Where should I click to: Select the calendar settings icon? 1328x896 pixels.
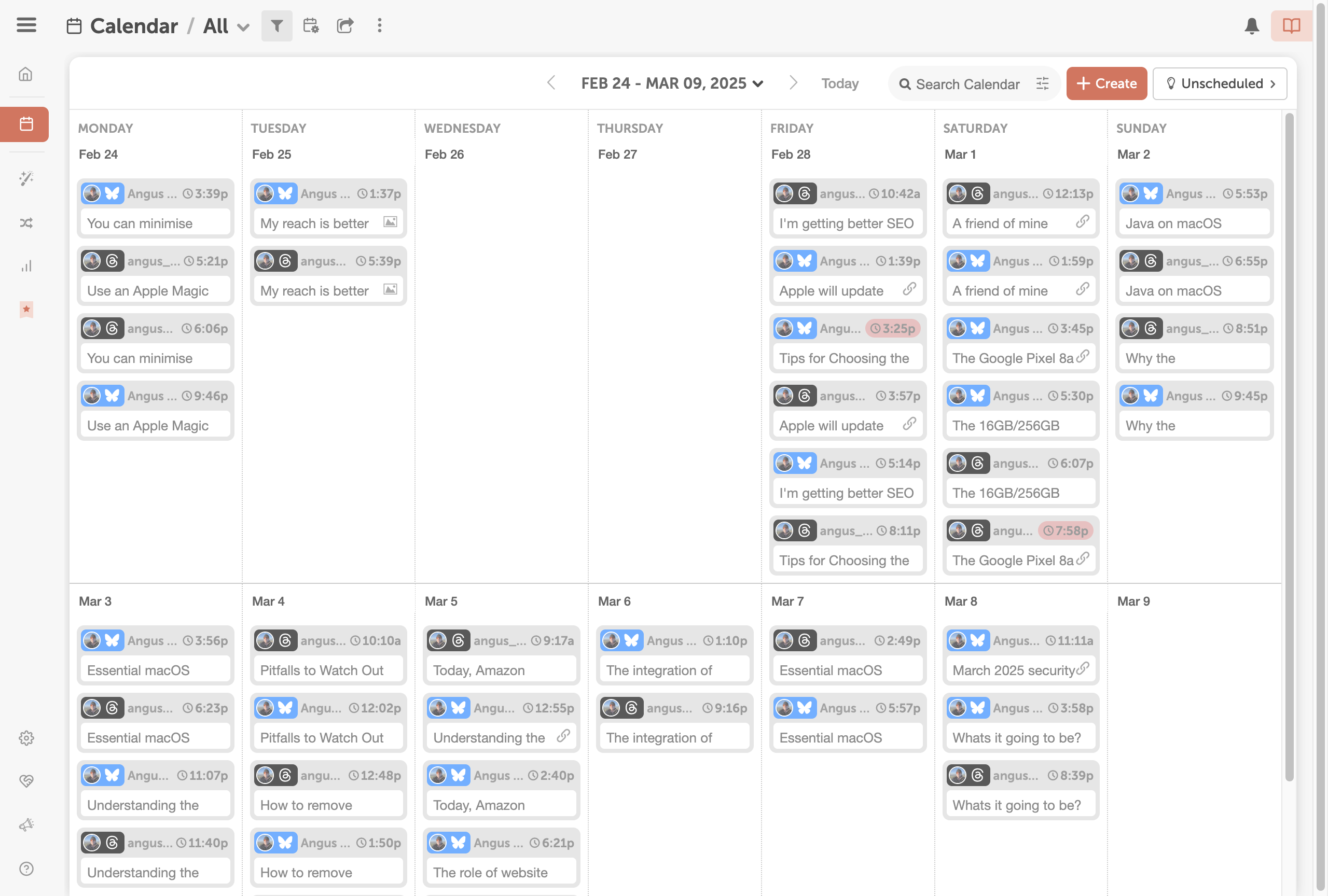pyautogui.click(x=311, y=26)
